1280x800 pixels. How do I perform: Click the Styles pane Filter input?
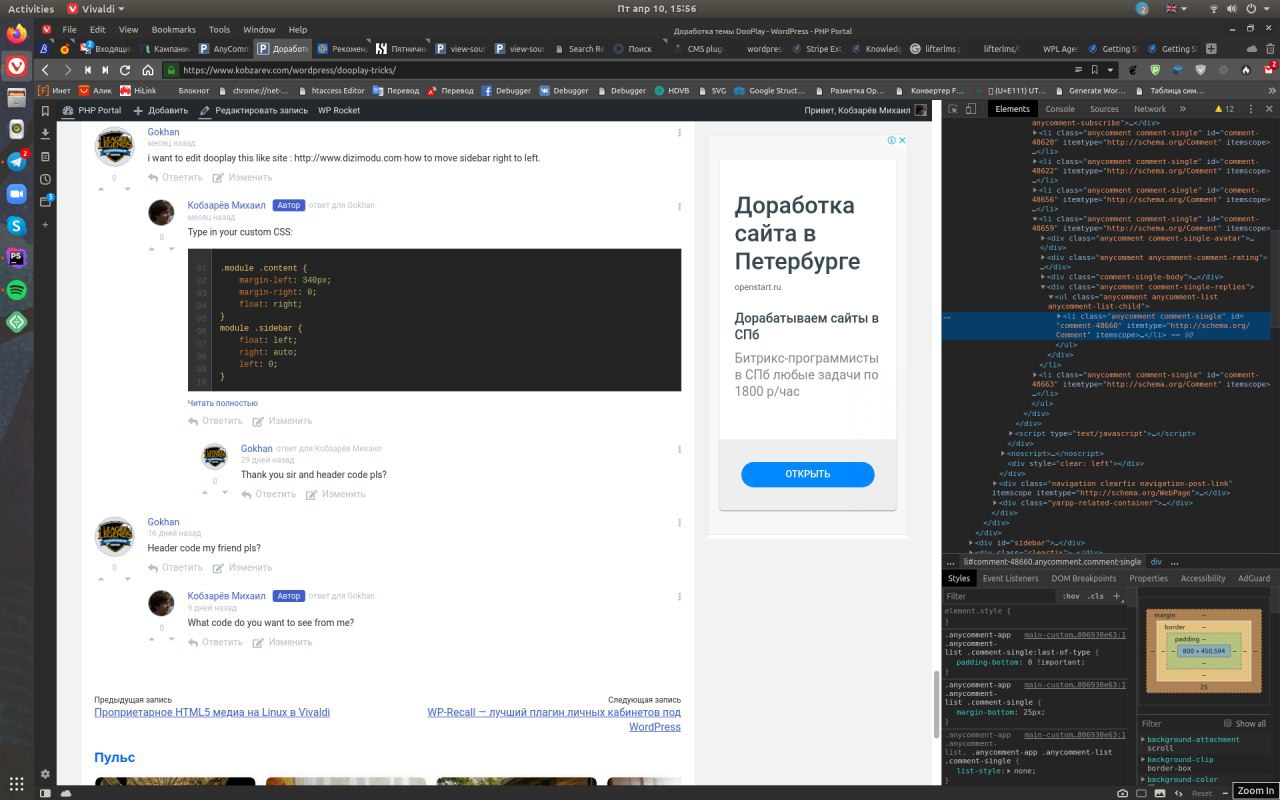999,596
